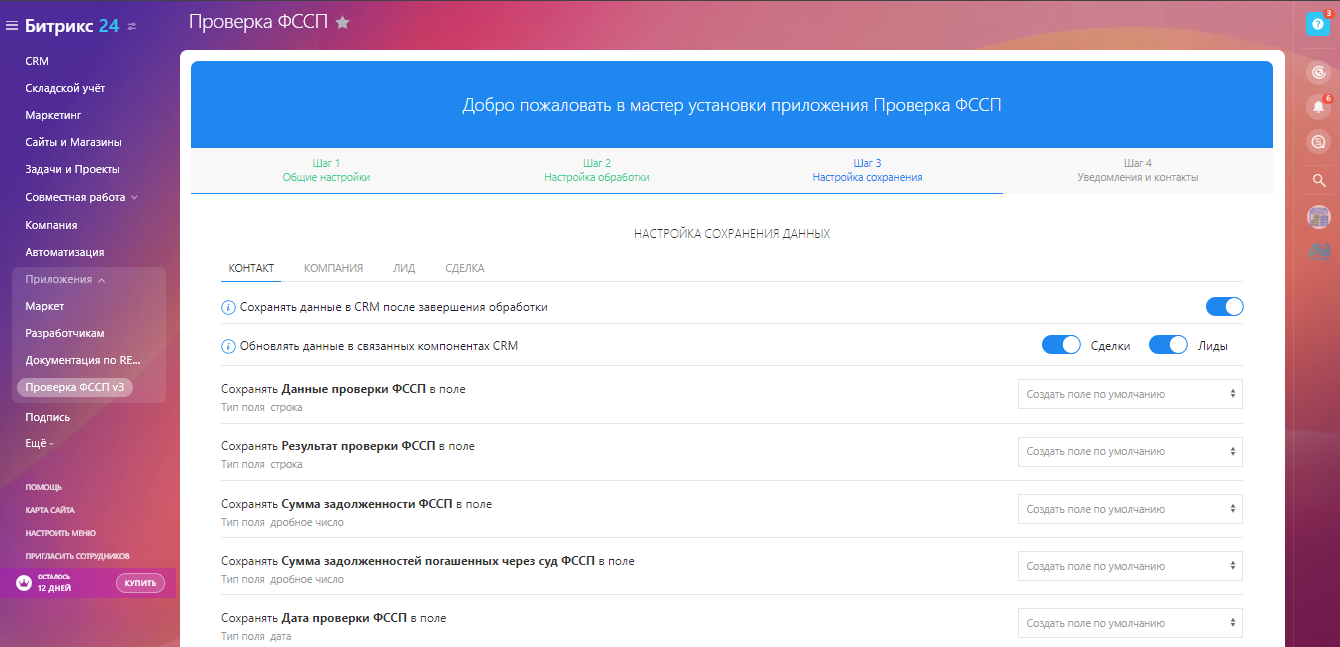
Task: Open the Карта сайта link
Action: tap(50, 510)
